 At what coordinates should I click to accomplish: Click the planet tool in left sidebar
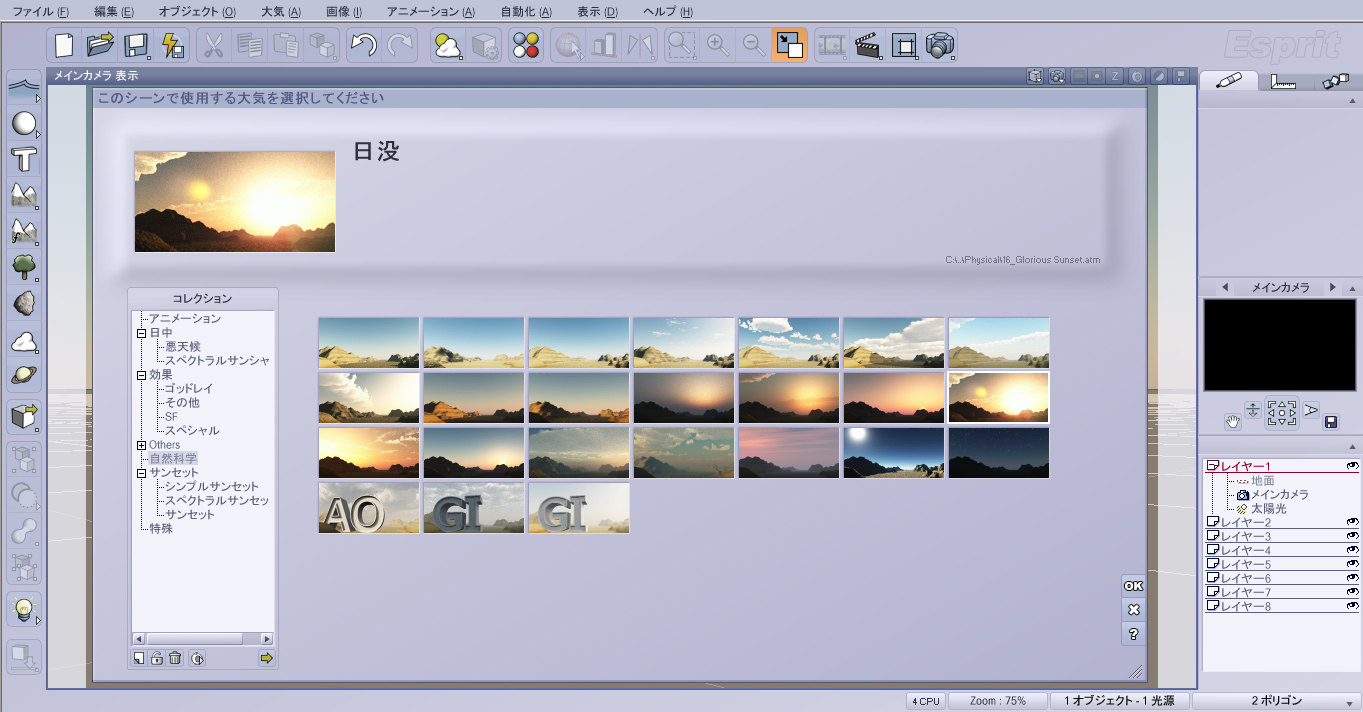pos(24,376)
